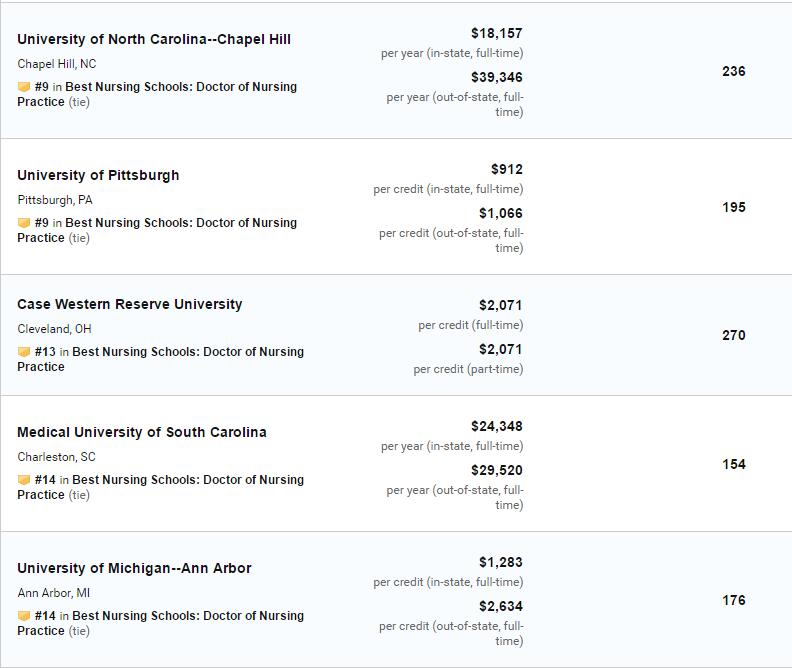
Task: Click the $29,520 out-of-state tuition figure
Action: tap(497, 471)
